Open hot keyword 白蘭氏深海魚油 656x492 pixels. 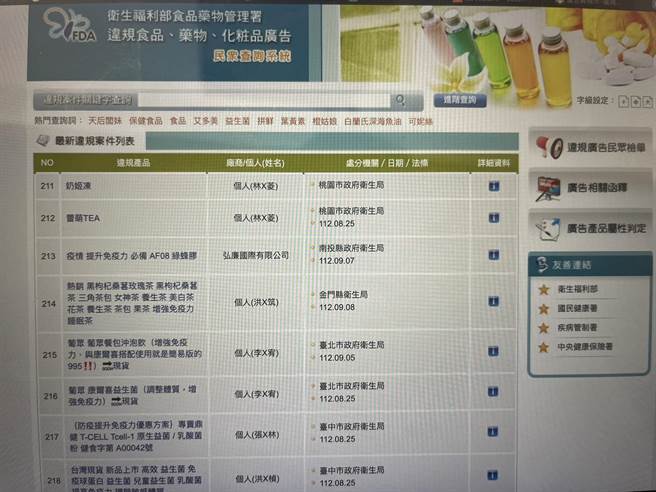coord(372,121)
